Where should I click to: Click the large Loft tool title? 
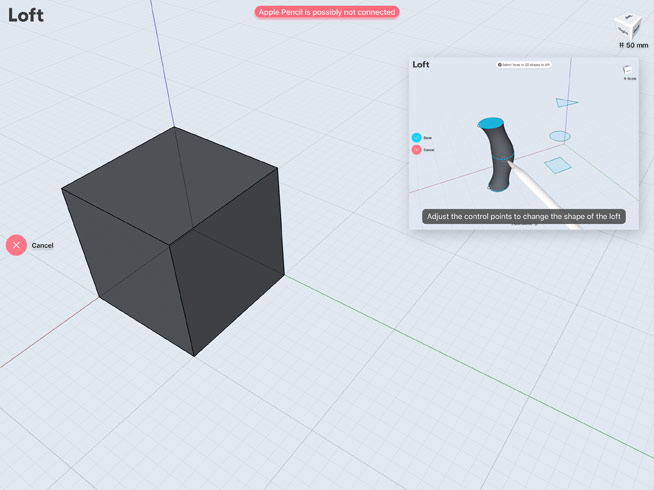point(26,16)
